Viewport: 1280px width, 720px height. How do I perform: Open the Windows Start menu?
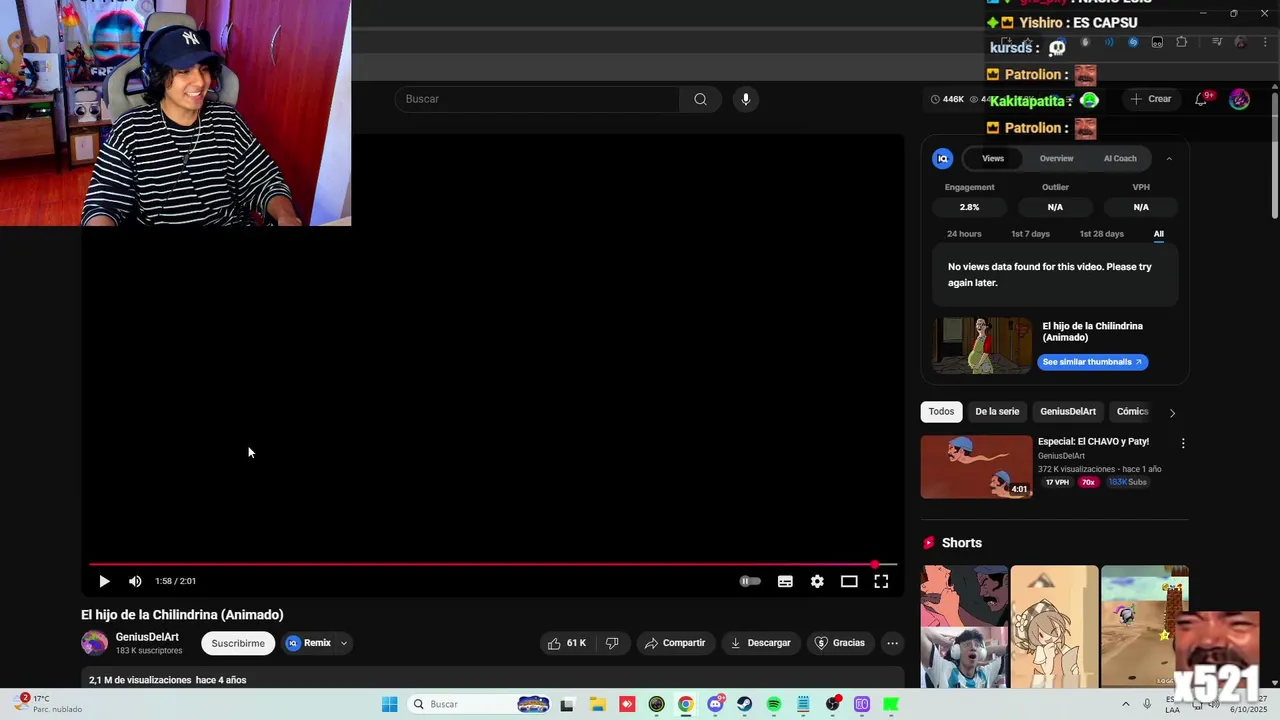(x=389, y=704)
